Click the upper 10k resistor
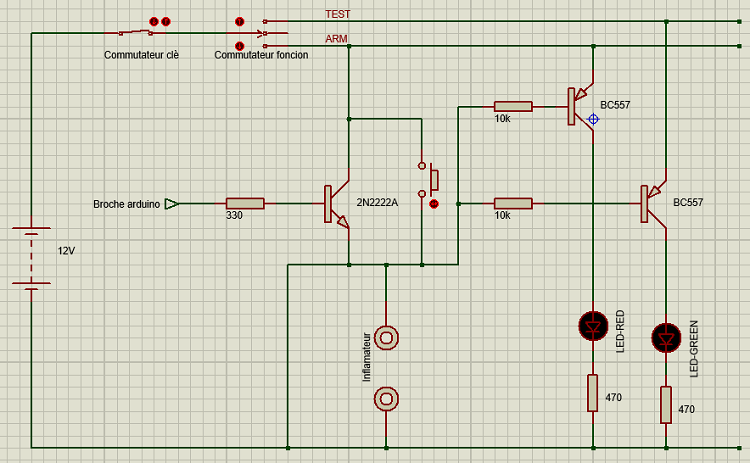This screenshot has width=750, height=463. [x=513, y=107]
